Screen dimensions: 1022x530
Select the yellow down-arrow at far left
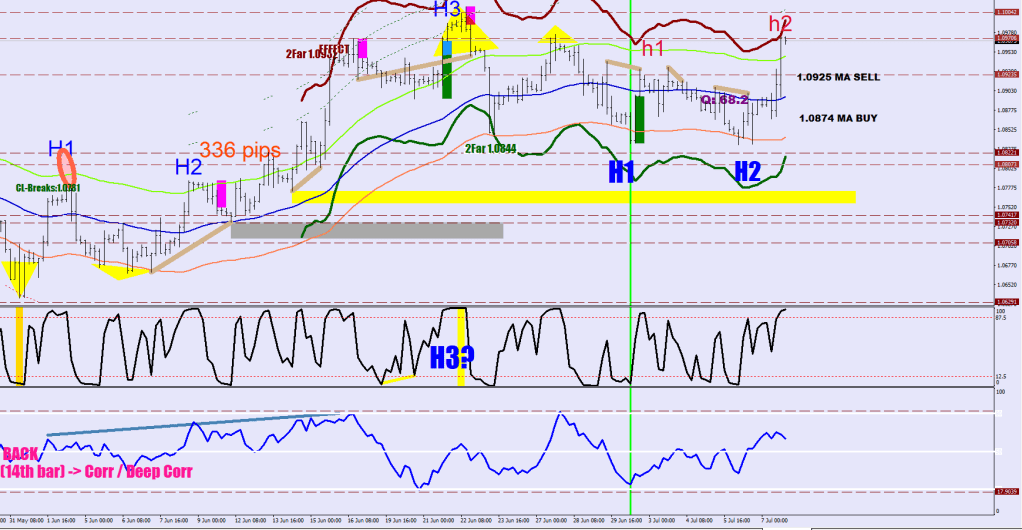(x=19, y=274)
